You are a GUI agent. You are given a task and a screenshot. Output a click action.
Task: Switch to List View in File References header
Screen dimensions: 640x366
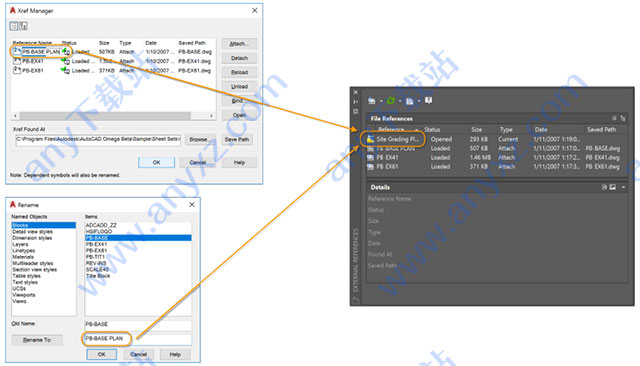click(x=614, y=118)
